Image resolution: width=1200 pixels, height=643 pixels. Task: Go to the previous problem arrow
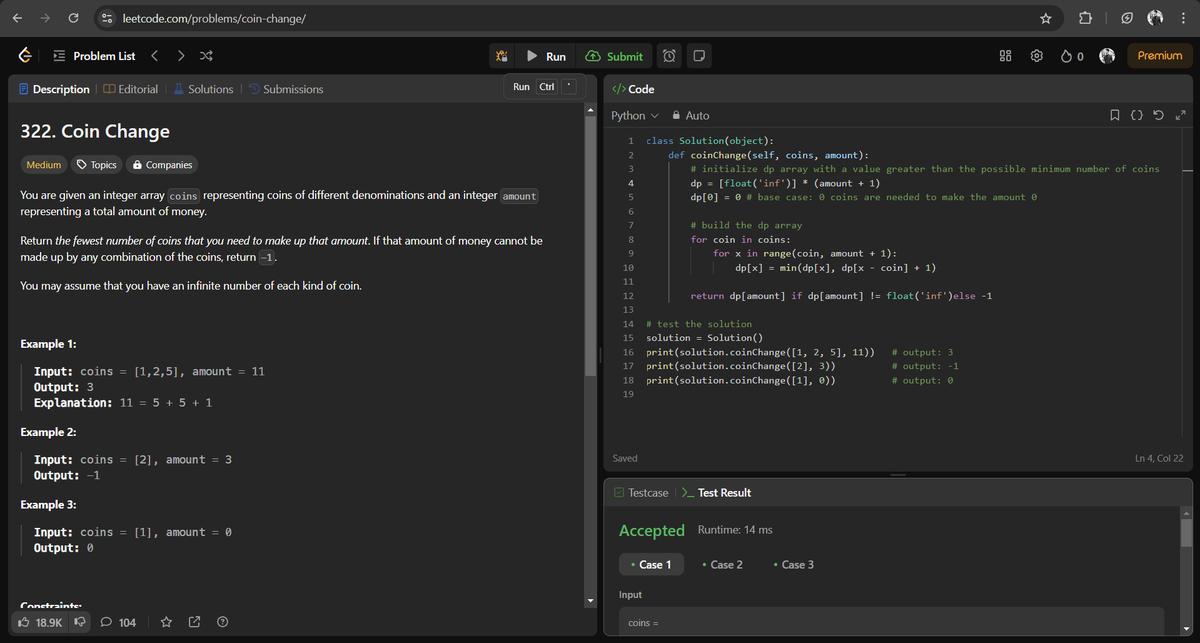point(155,56)
